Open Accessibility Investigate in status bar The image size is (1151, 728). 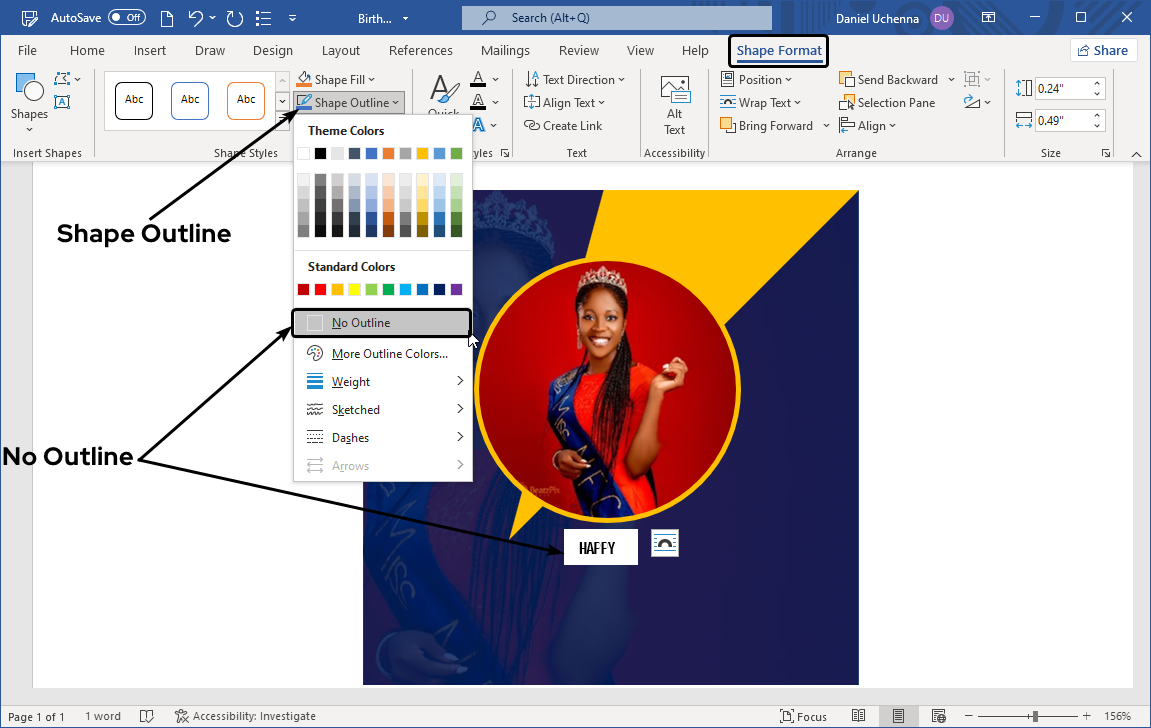(x=245, y=716)
